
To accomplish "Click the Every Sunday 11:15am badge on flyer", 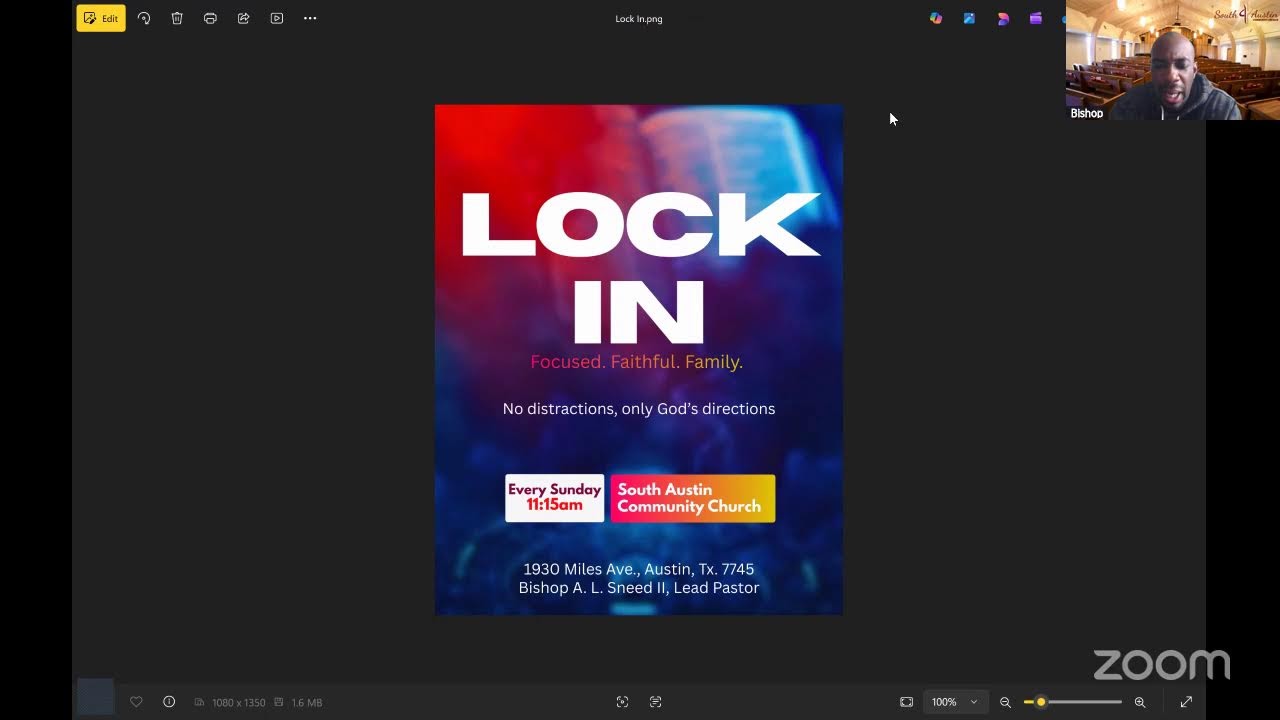I will click(555, 498).
